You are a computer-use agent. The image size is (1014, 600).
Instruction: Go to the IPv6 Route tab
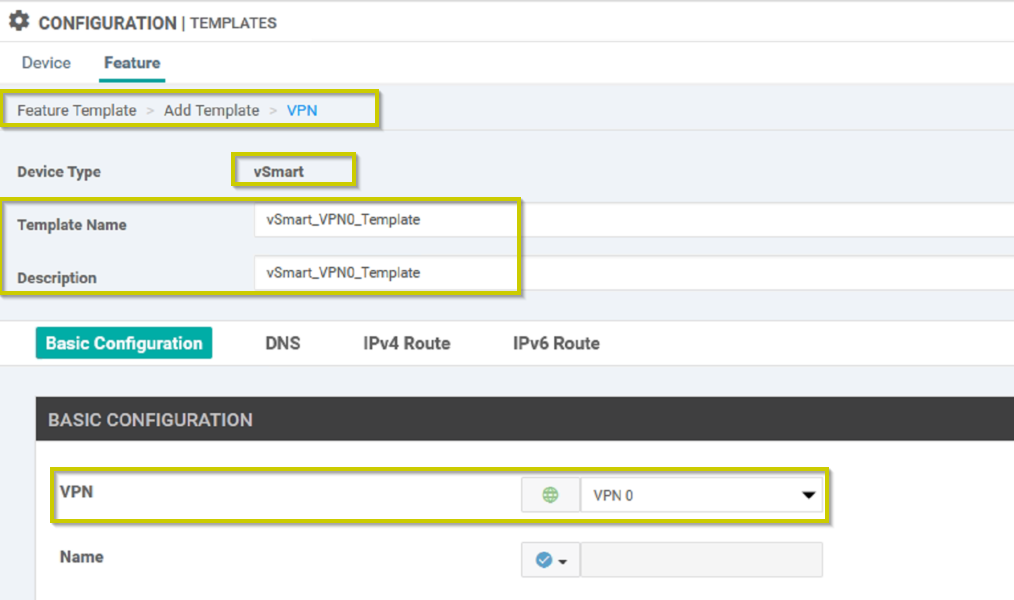click(x=556, y=343)
